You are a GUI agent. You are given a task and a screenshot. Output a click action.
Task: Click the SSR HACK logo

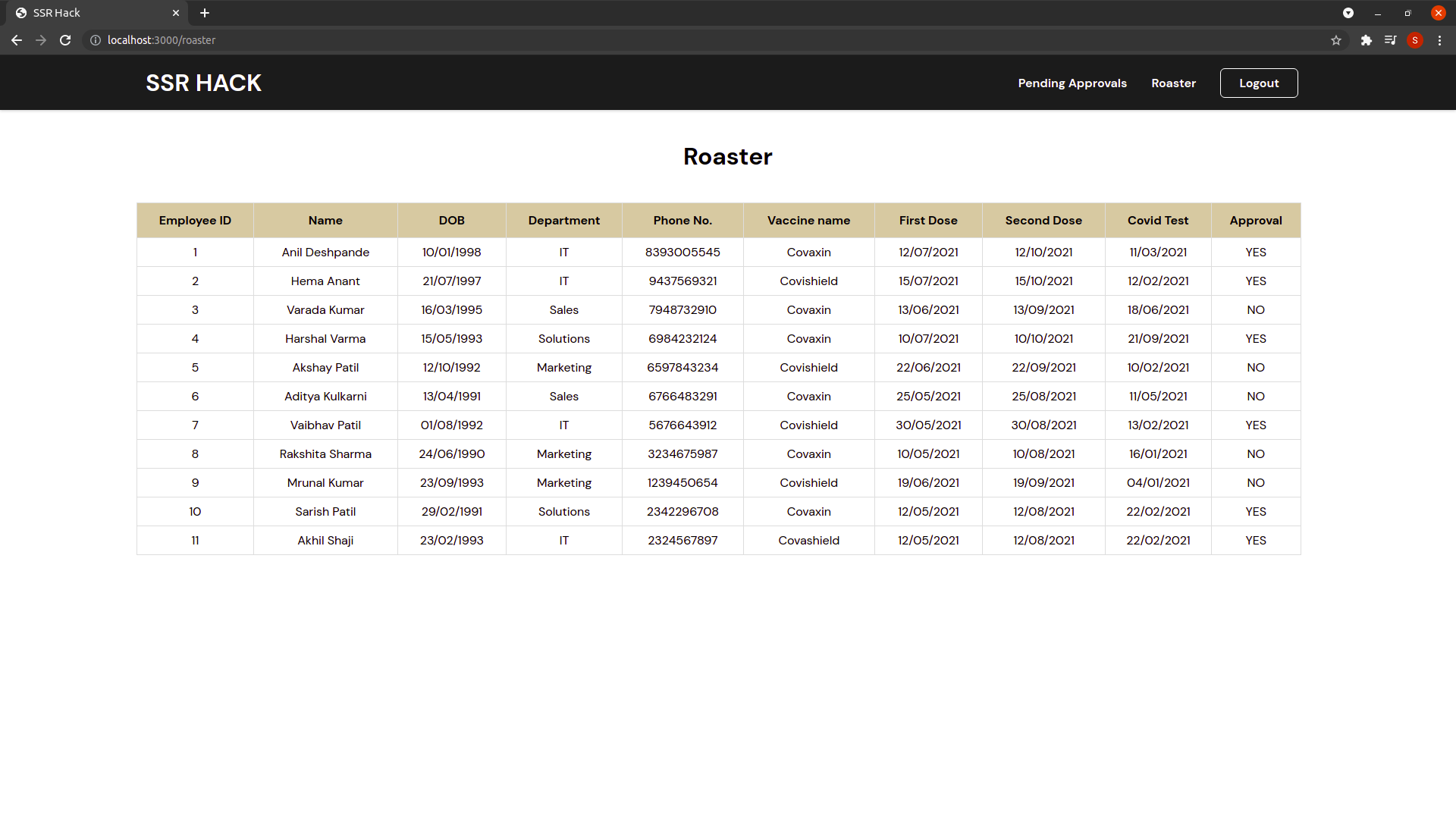click(203, 83)
